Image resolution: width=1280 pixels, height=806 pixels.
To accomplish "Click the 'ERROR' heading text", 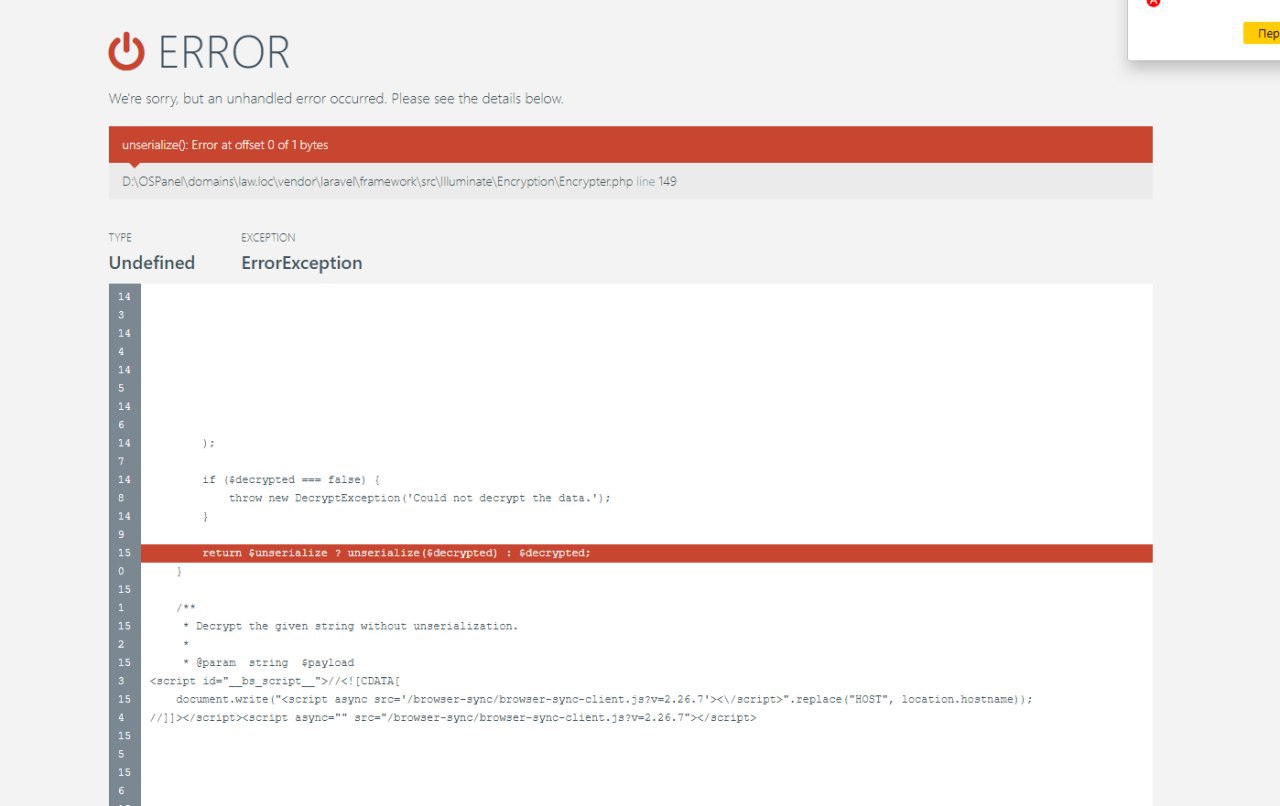I will click(224, 52).
